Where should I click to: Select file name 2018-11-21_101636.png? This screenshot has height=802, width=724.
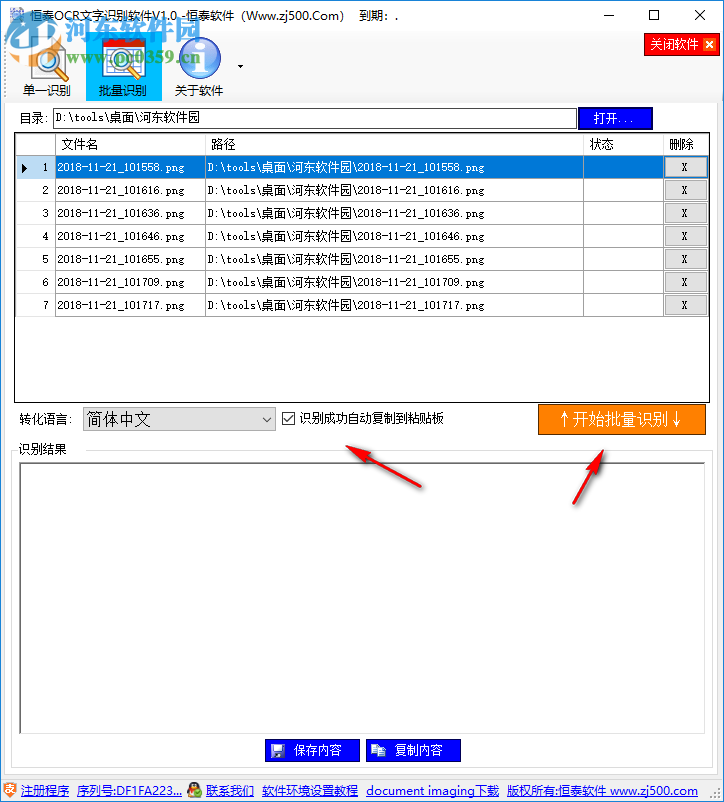tap(130, 213)
